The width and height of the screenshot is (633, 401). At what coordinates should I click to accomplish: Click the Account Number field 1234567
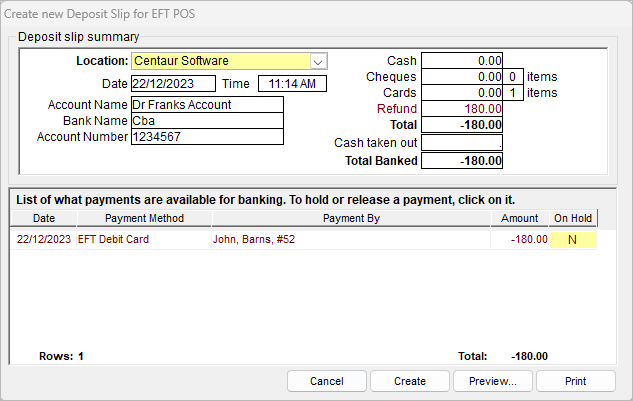(207, 137)
